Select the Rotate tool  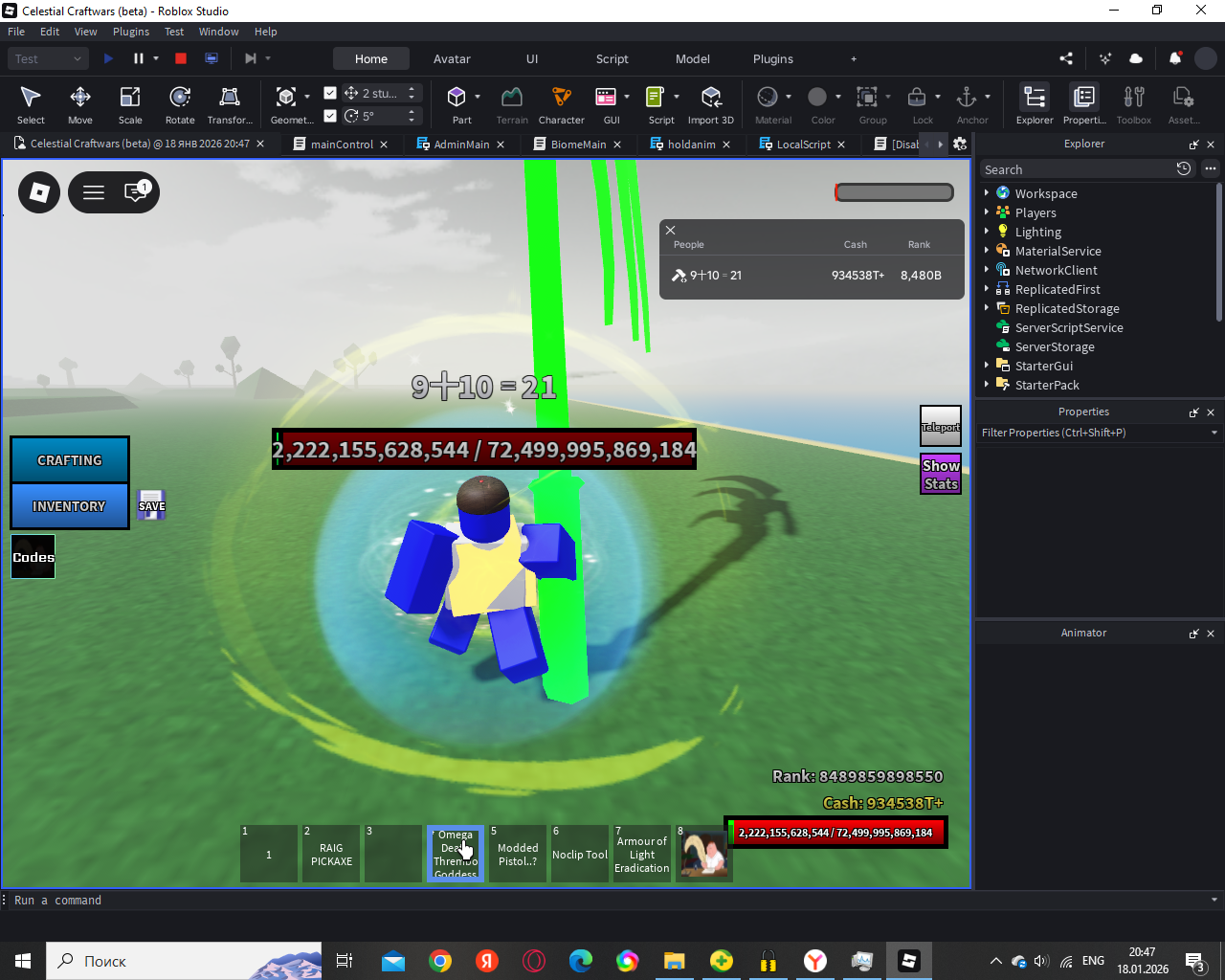(x=180, y=104)
